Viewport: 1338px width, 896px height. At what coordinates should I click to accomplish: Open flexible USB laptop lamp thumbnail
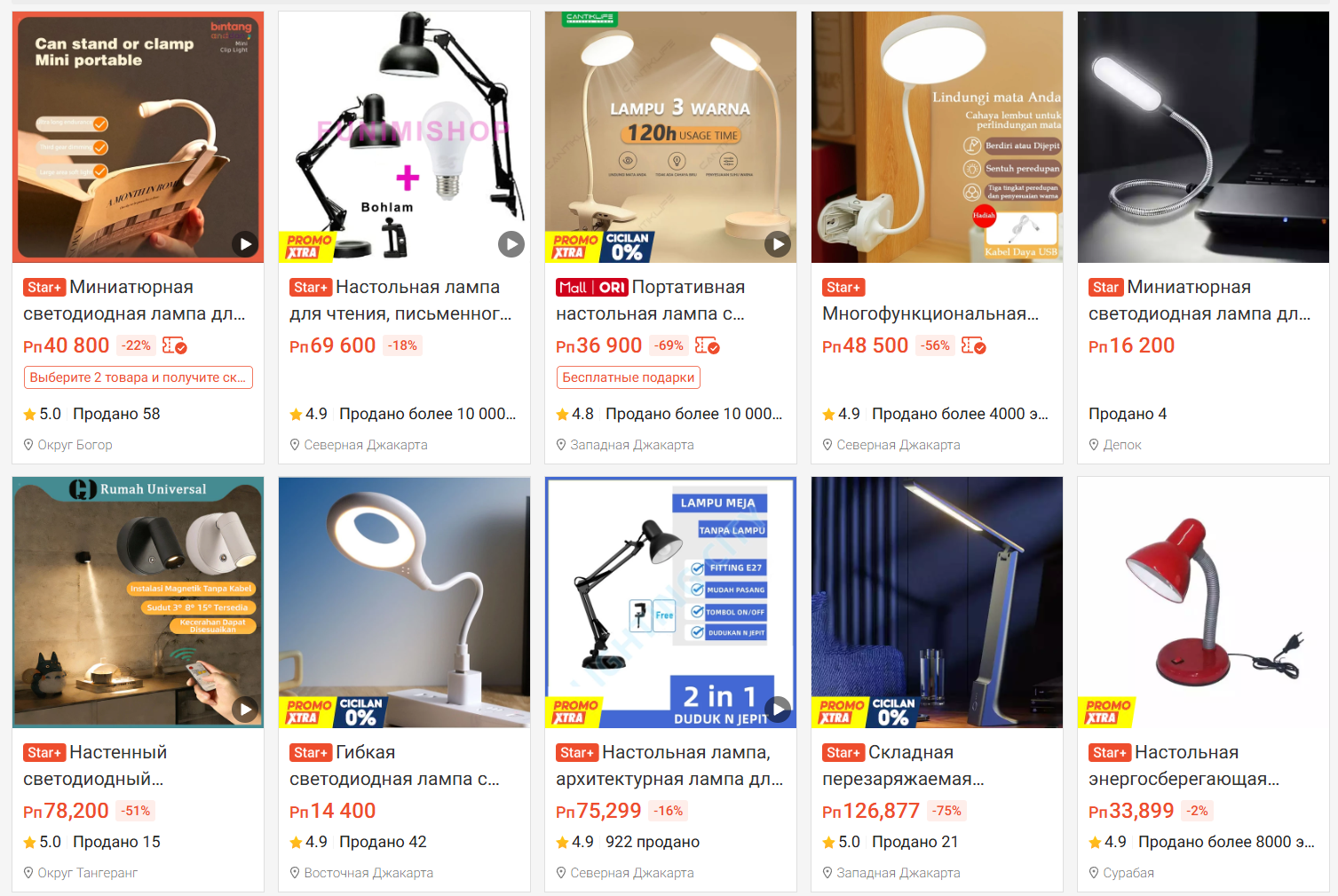[x=1203, y=137]
